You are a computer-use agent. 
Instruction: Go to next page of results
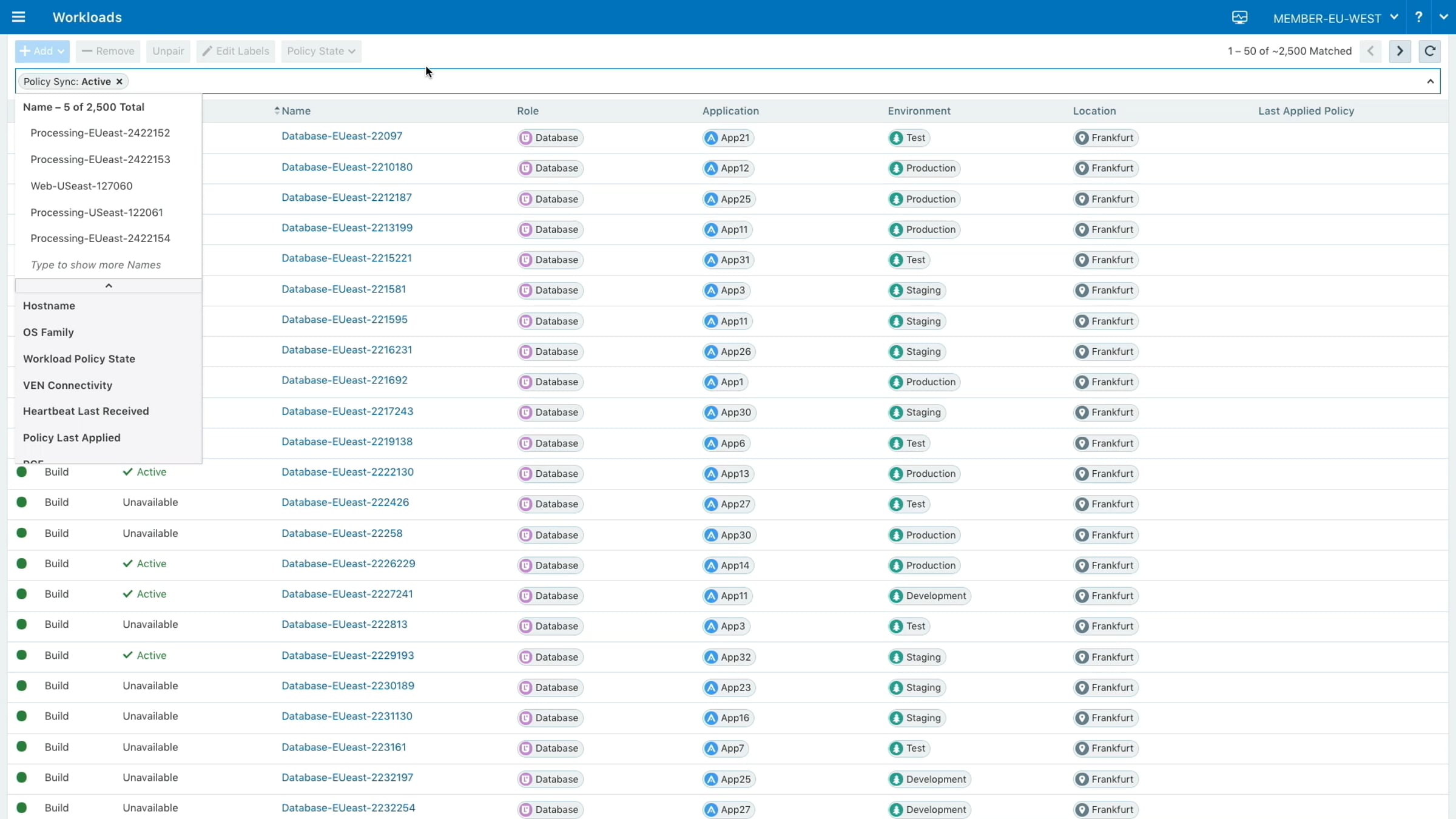click(x=1400, y=51)
